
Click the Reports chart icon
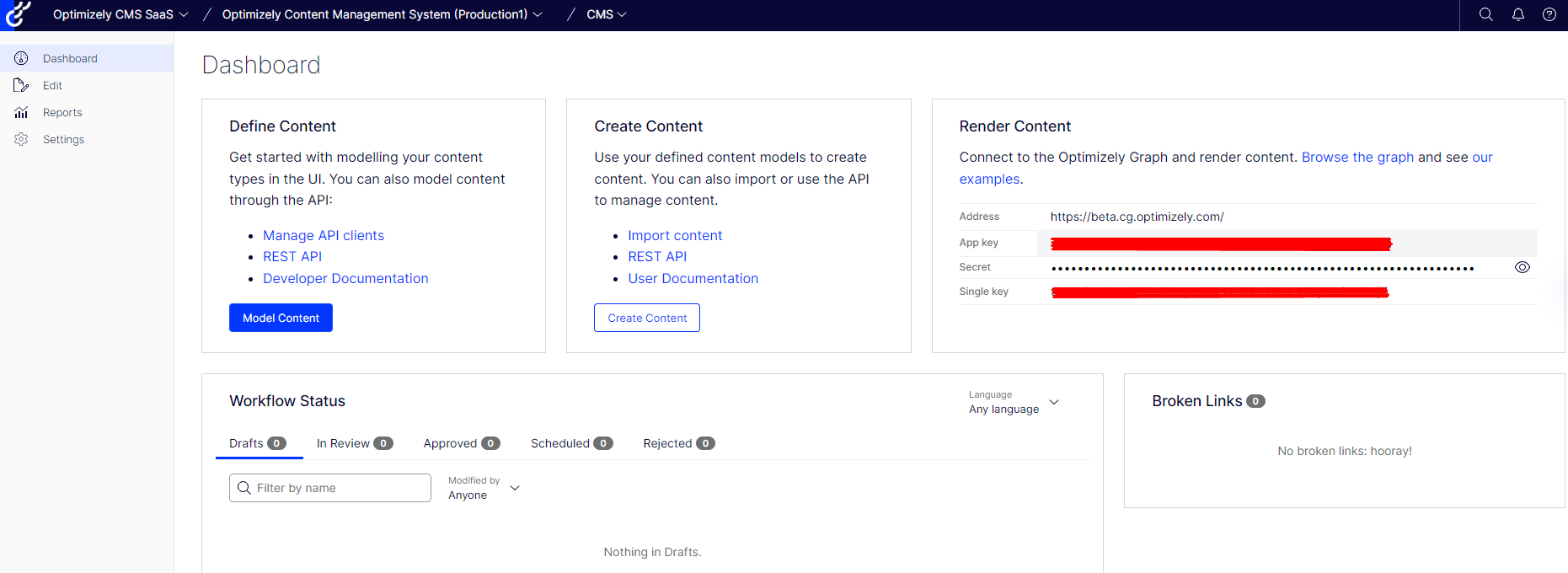(22, 112)
